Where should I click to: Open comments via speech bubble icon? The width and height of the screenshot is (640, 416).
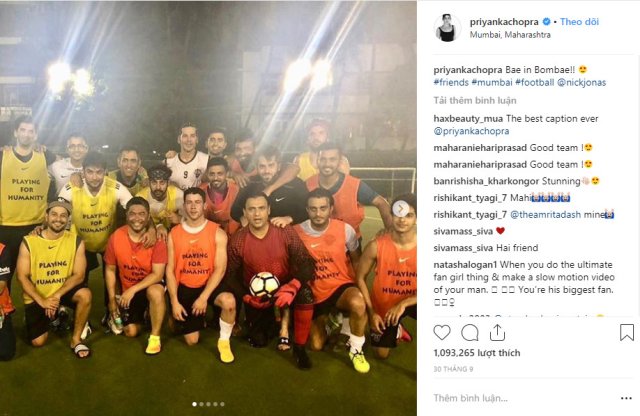[x=470, y=333]
